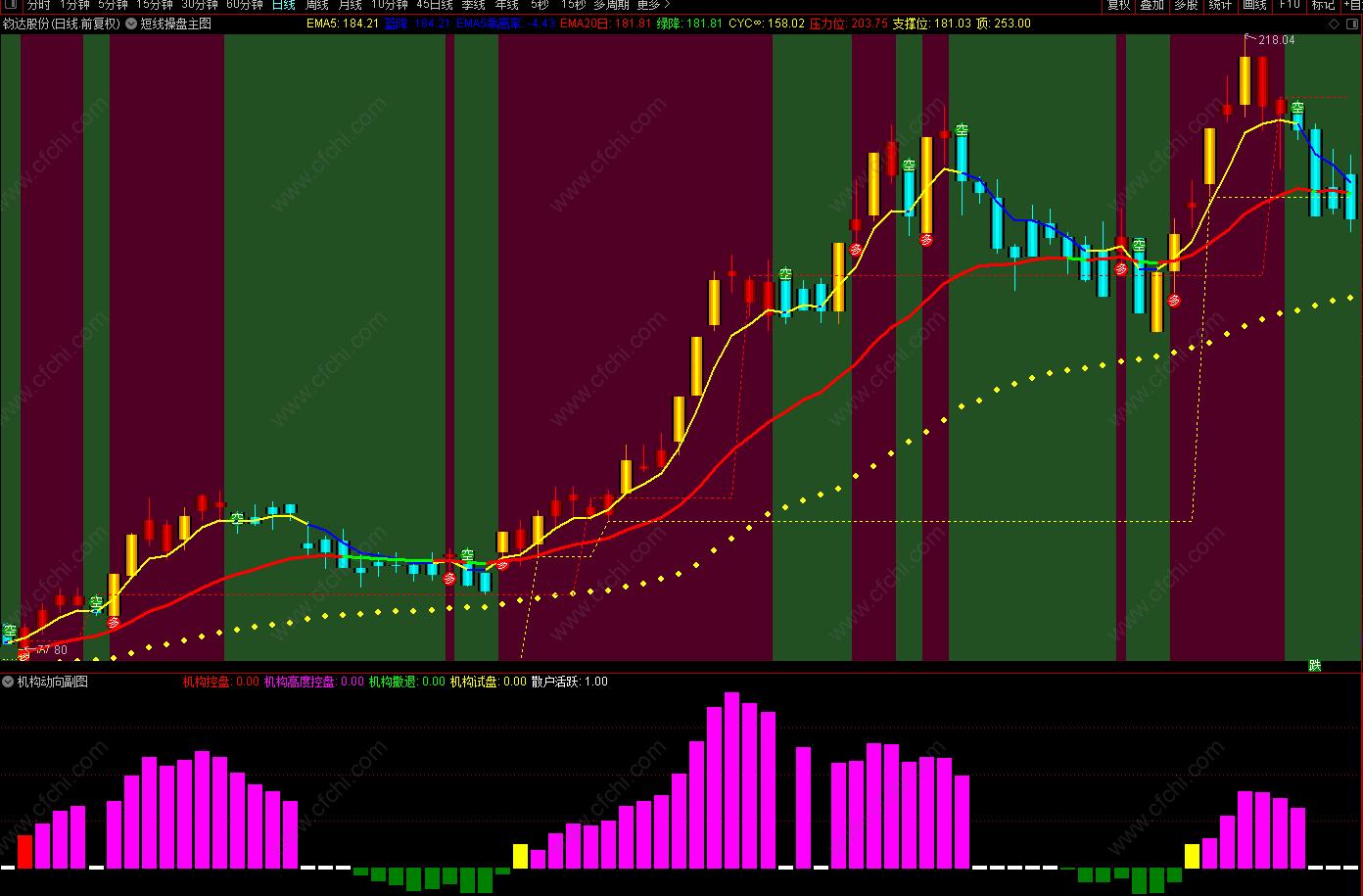Switch to the 月线 monthly chart
This screenshot has height=896, width=1363.
[x=351, y=5]
